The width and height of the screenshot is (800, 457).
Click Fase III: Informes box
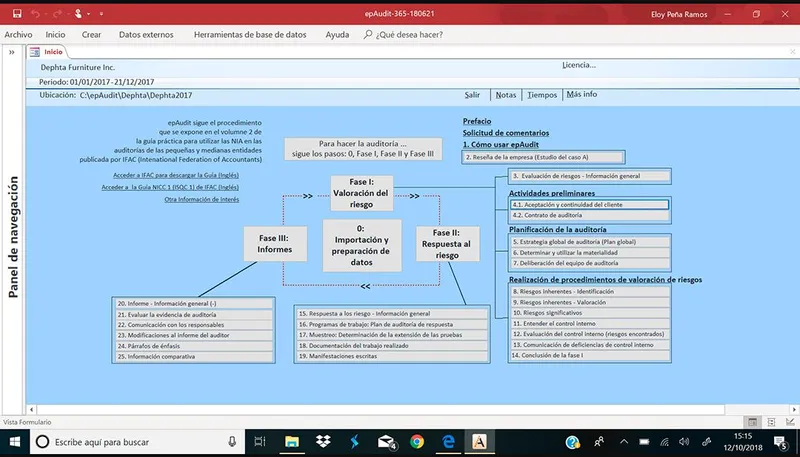coord(275,244)
